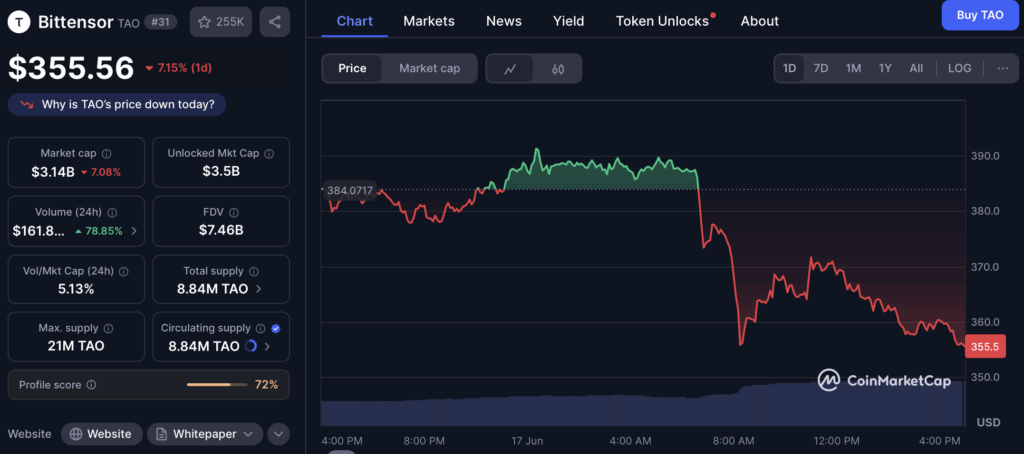Open the chart more options ellipsis

[1003, 68]
